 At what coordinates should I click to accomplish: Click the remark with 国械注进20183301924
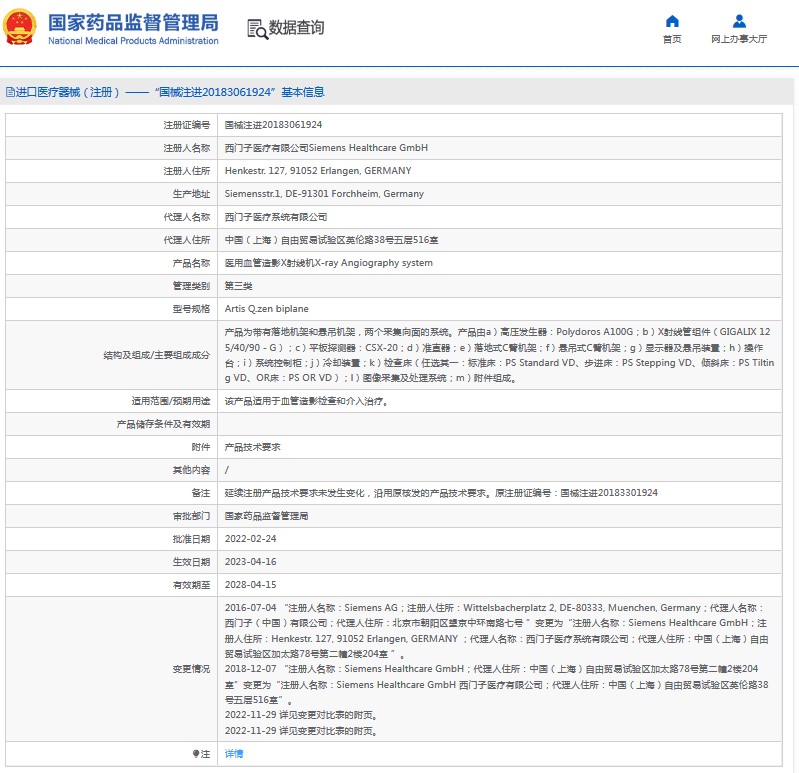click(441, 493)
